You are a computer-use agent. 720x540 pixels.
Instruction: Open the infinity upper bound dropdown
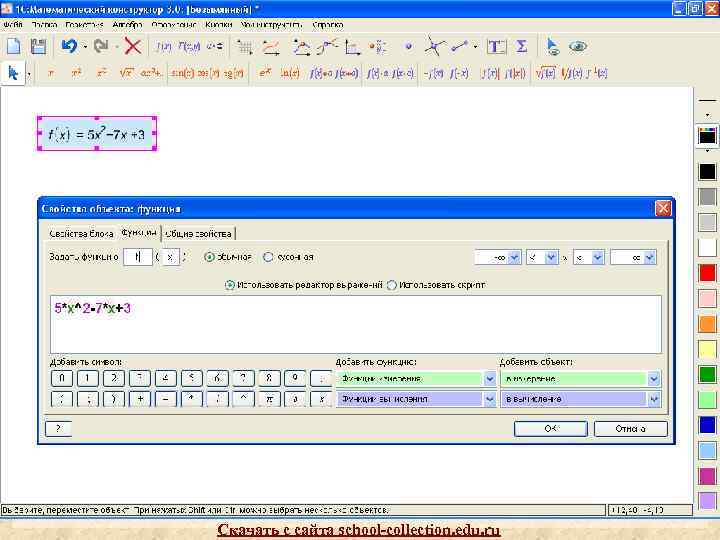649,258
